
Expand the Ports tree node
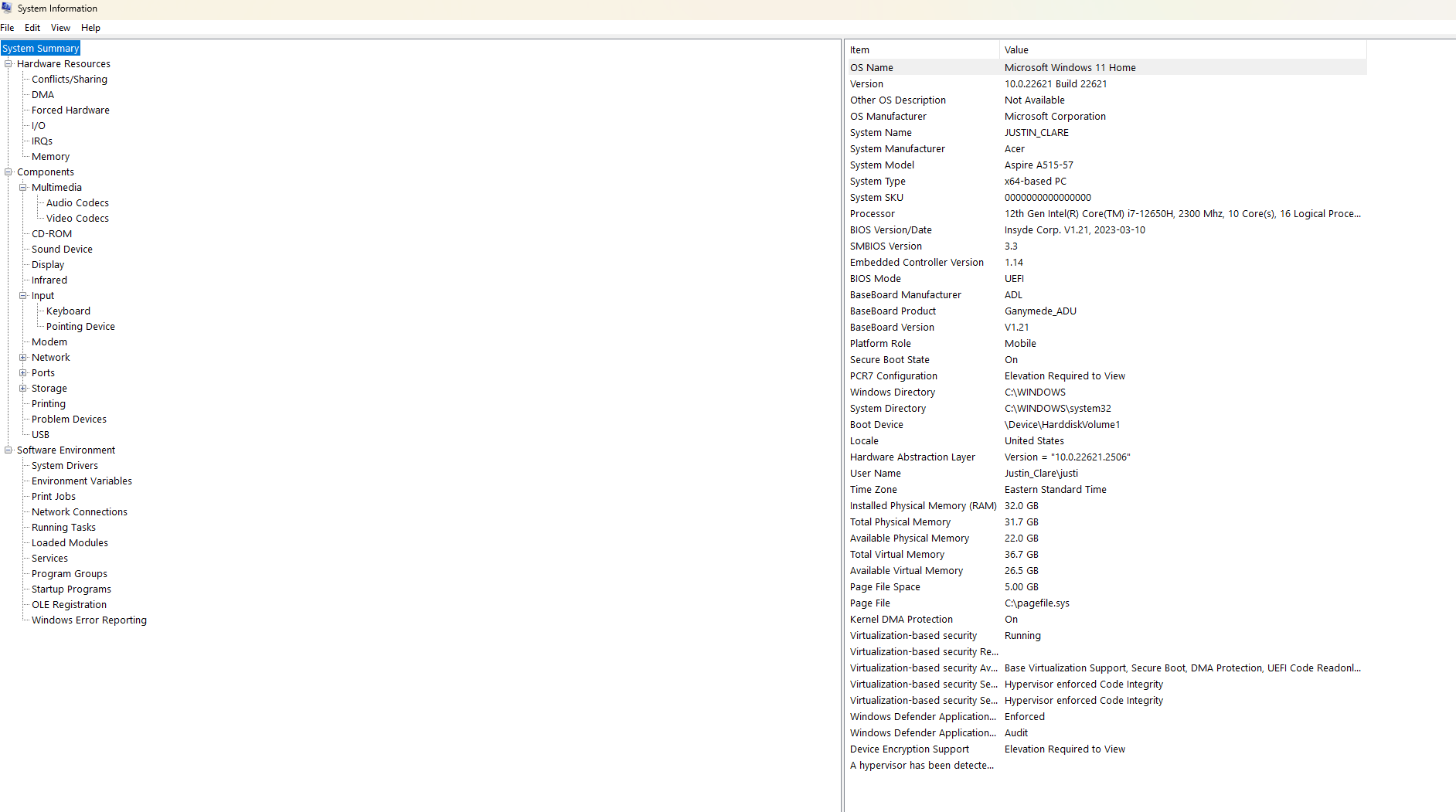pyautogui.click(x=23, y=373)
